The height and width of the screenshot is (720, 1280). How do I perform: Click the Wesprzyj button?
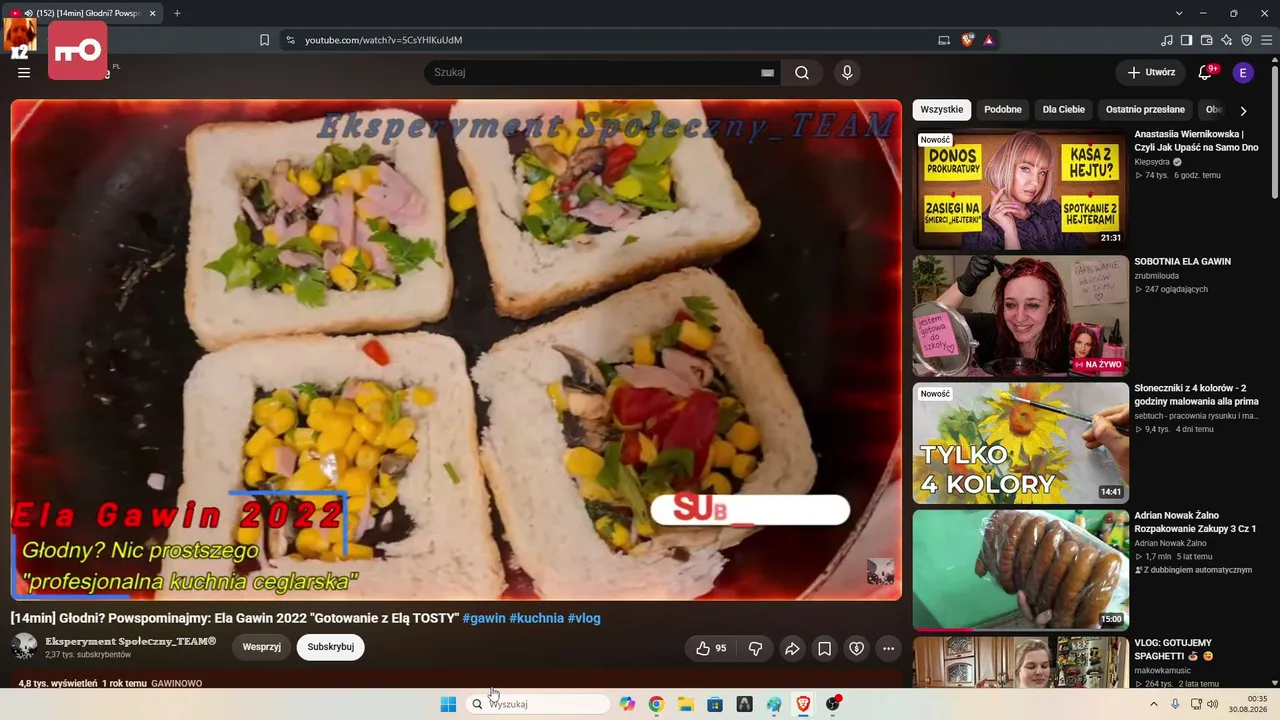coord(262,647)
